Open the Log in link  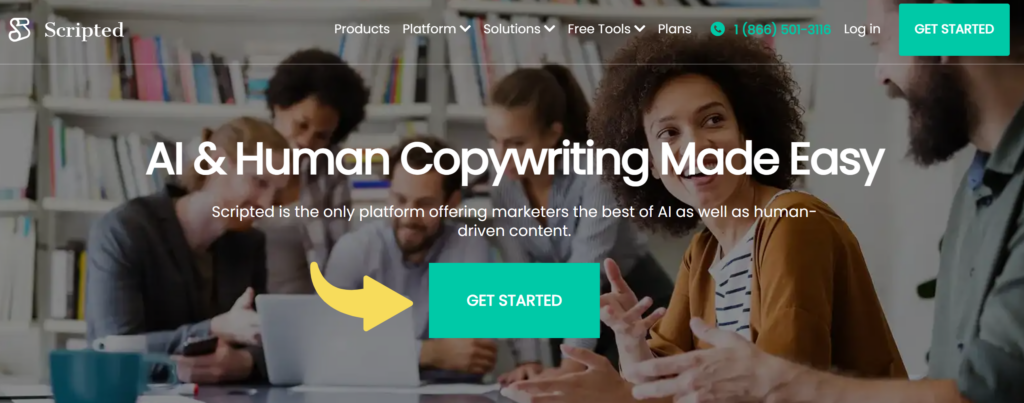[x=861, y=29]
